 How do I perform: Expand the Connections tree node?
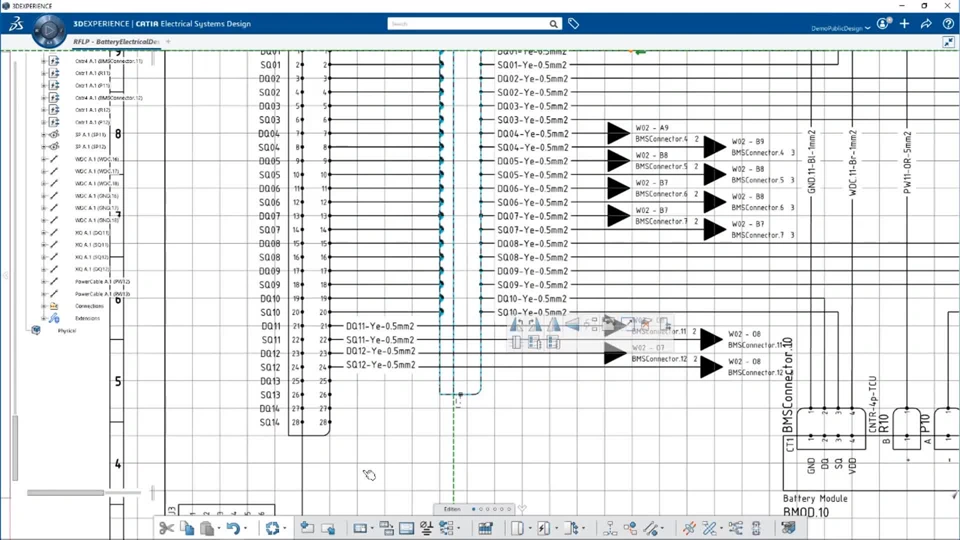tap(43, 306)
